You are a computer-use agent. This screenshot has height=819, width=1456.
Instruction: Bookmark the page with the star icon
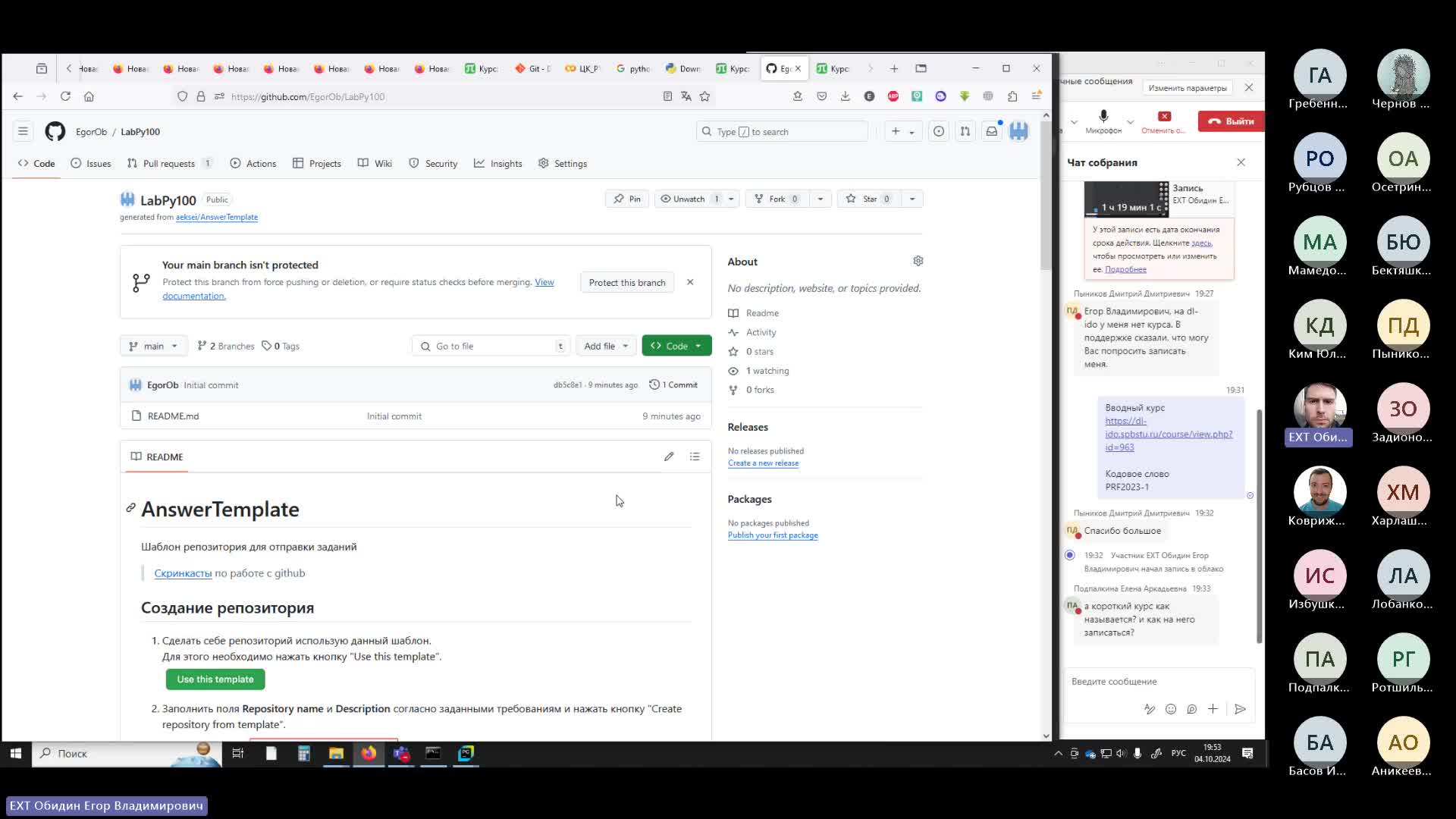pyautogui.click(x=704, y=96)
